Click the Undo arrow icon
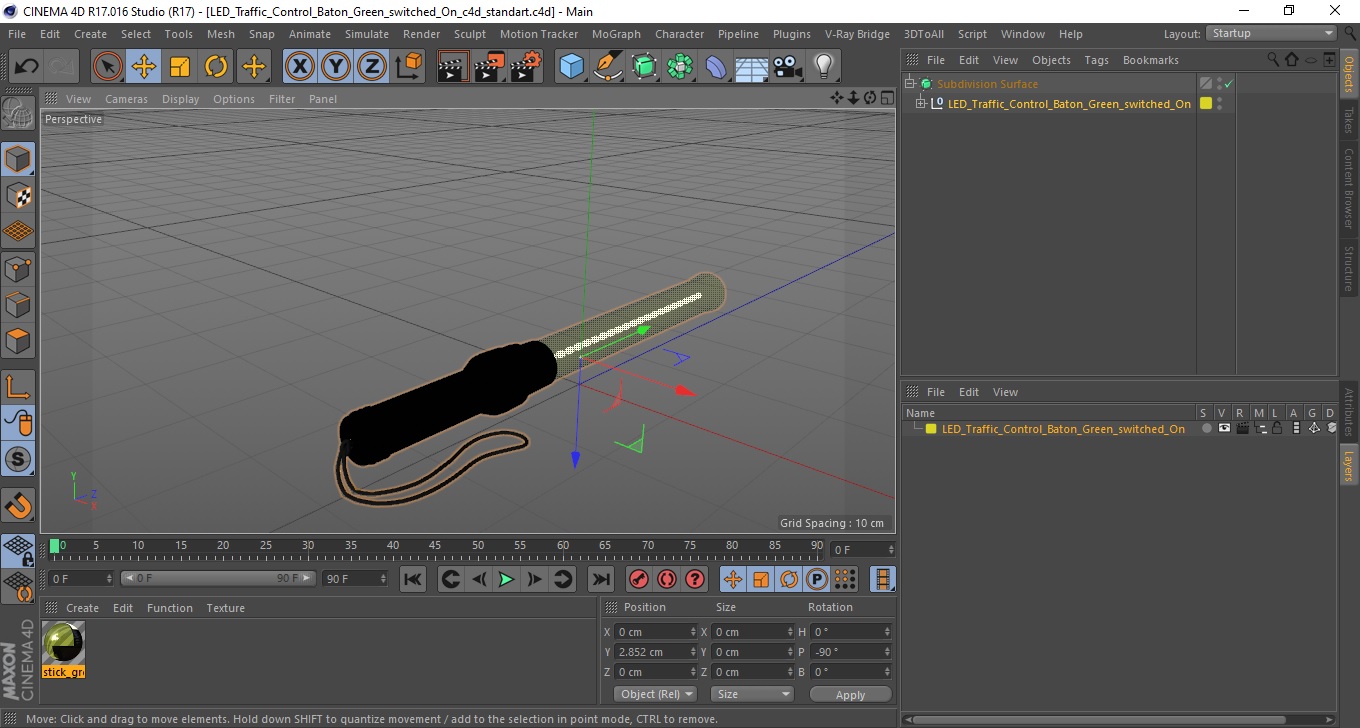The height and width of the screenshot is (728, 1360). pos(27,67)
